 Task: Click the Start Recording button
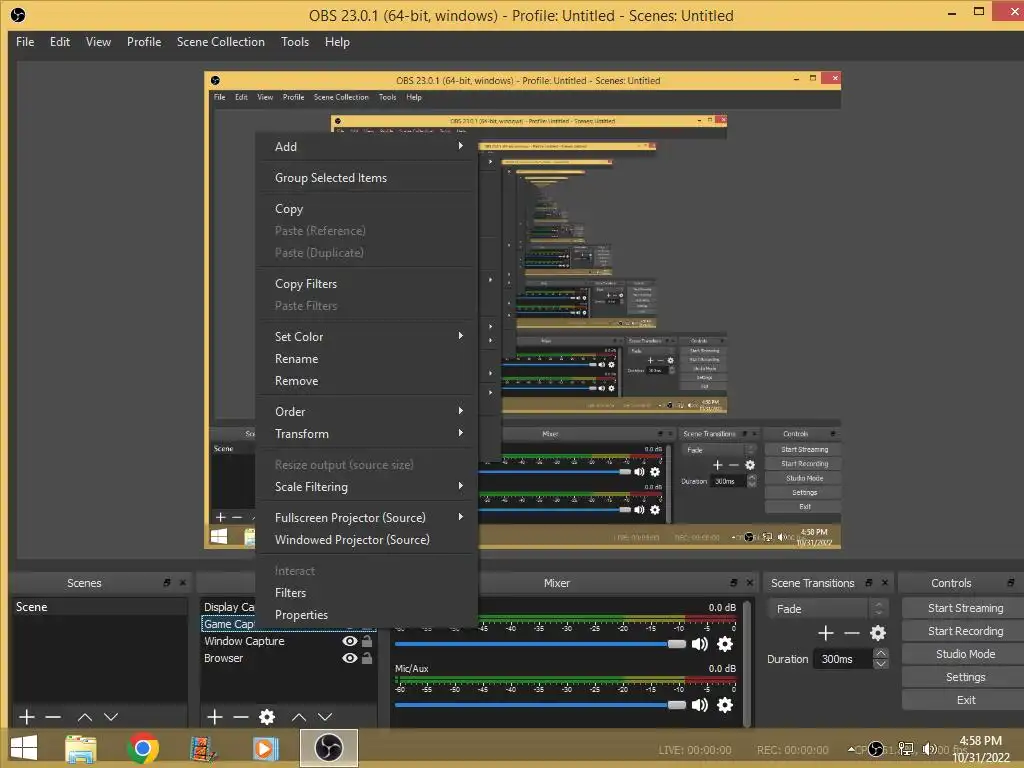(x=965, y=631)
